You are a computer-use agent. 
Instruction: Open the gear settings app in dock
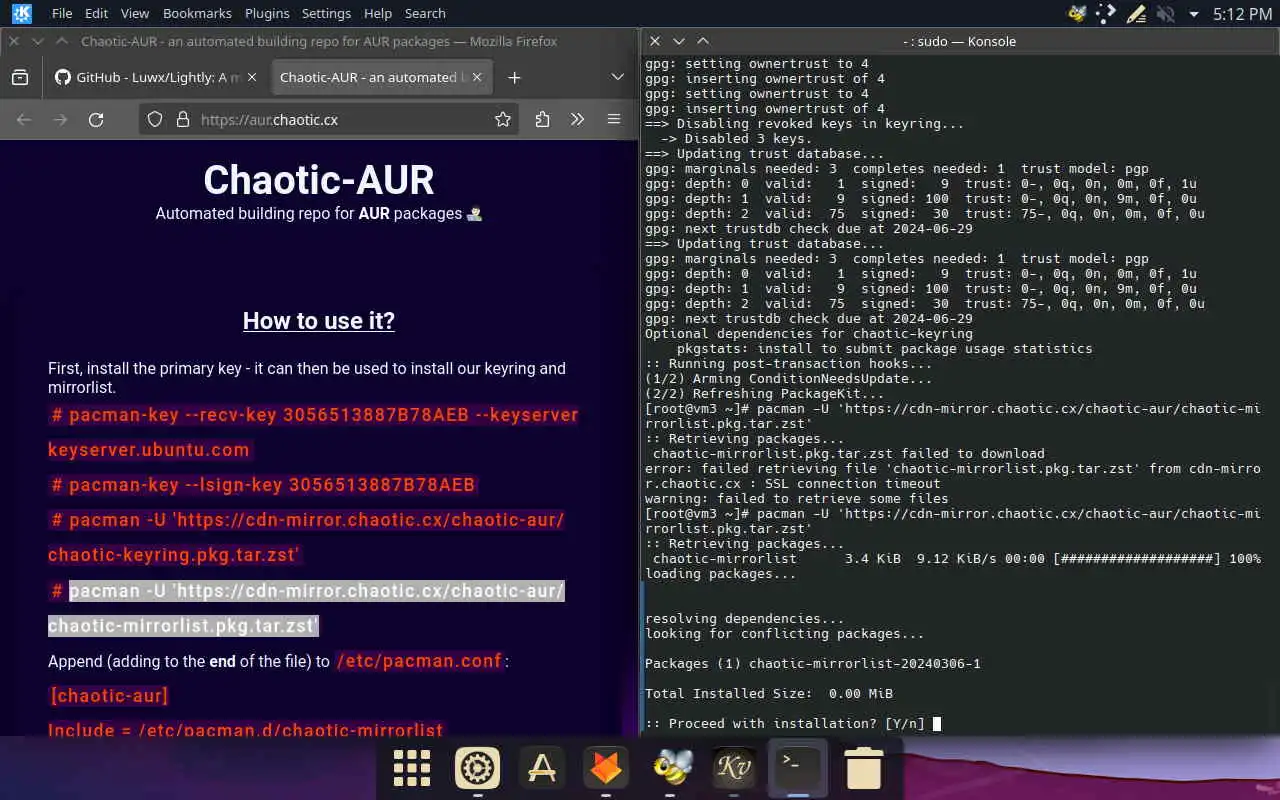pos(477,768)
